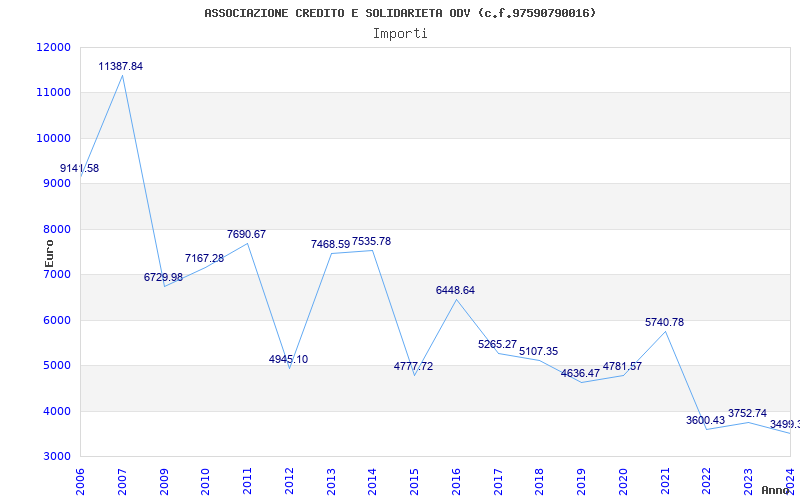Click the 2011 x-axis year label

click(247, 482)
